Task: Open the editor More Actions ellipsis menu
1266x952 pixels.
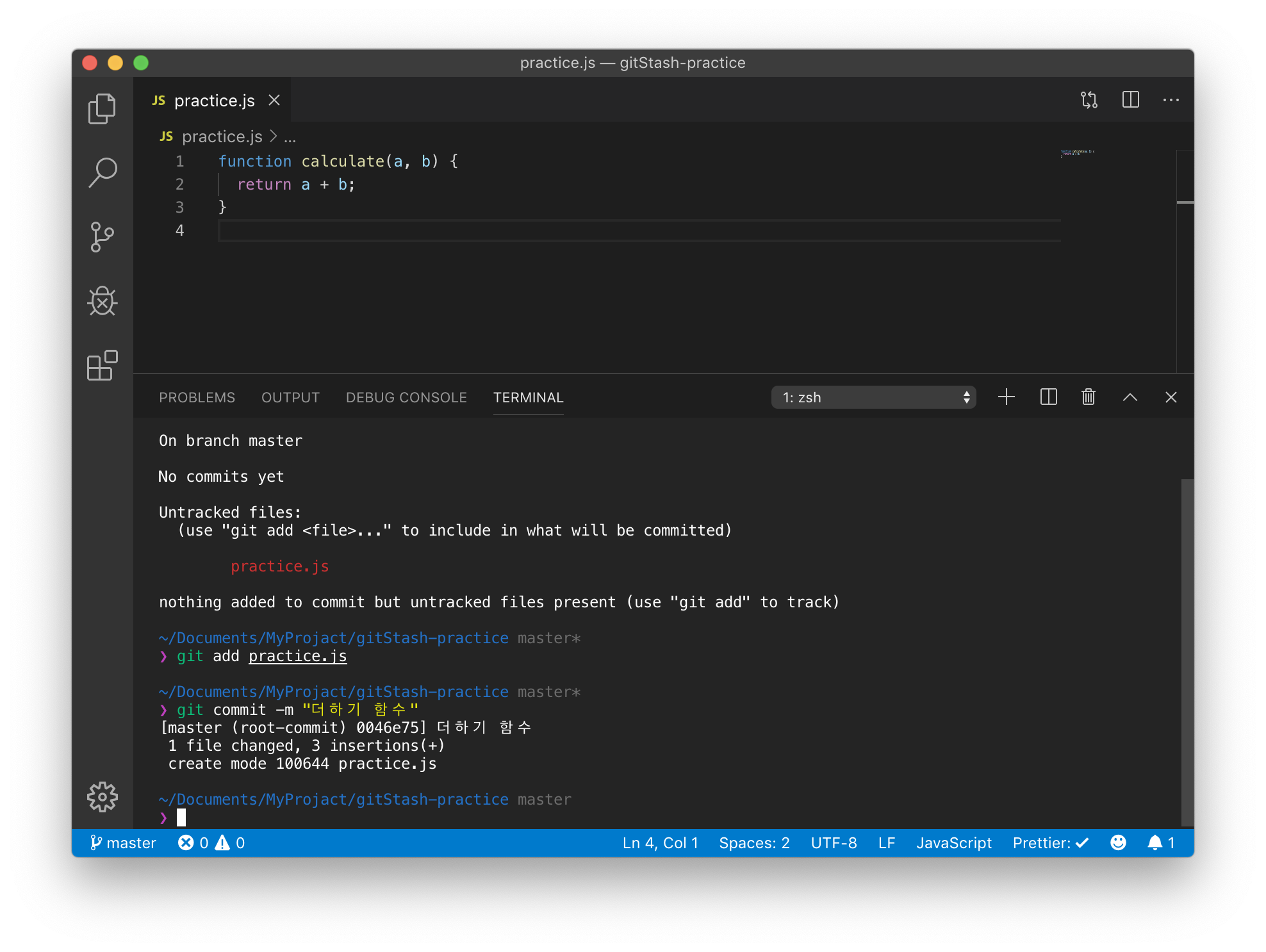Action: (1171, 100)
